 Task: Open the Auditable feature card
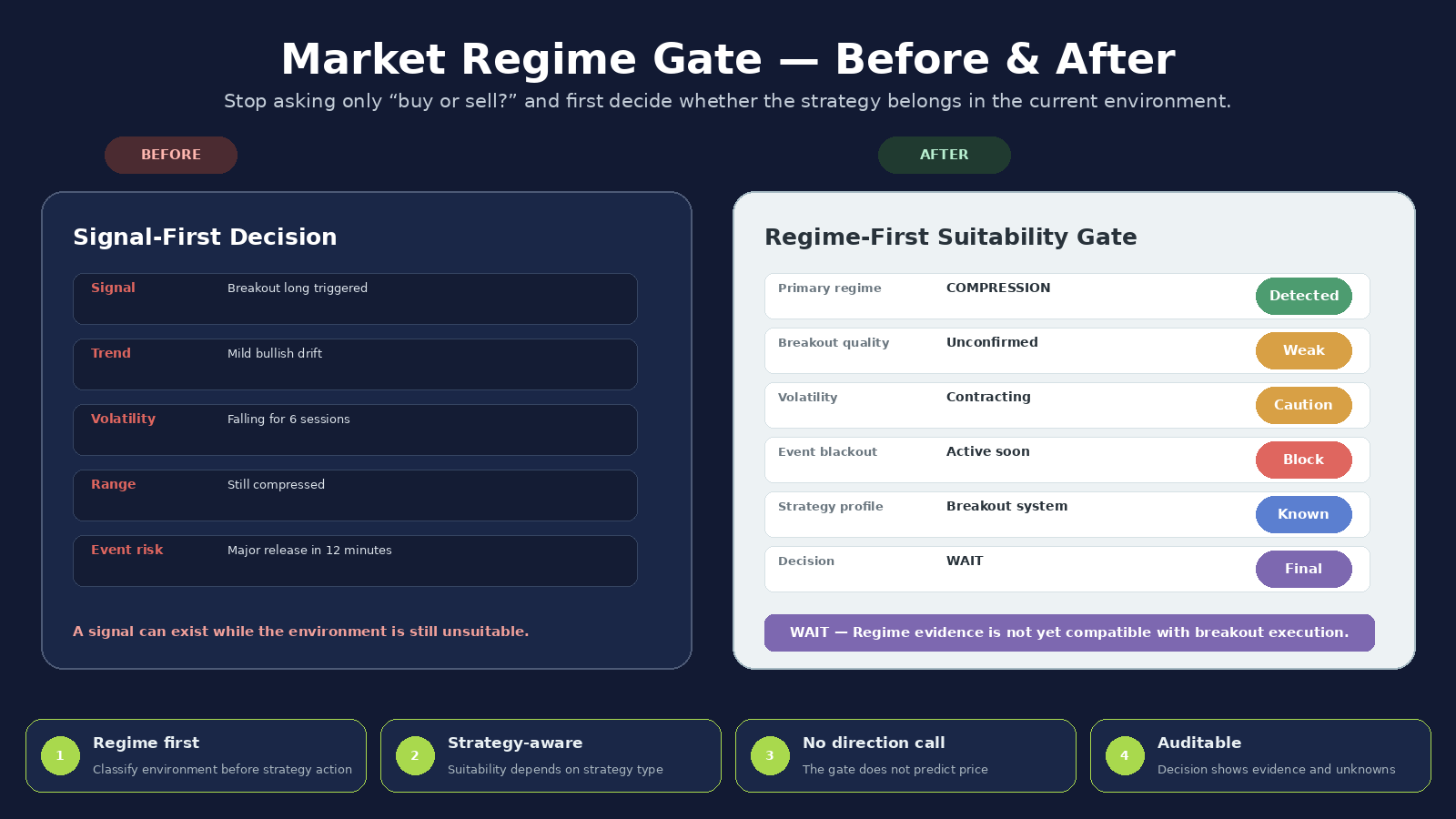1260,755
